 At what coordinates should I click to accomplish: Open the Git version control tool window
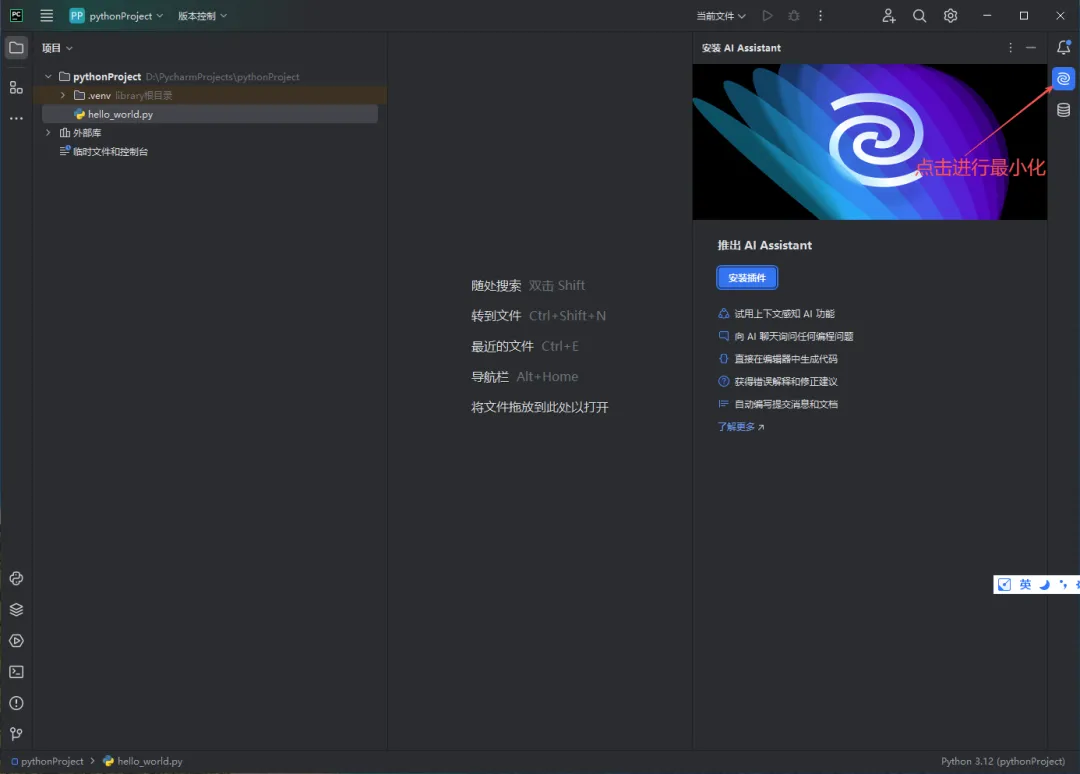tap(17, 734)
